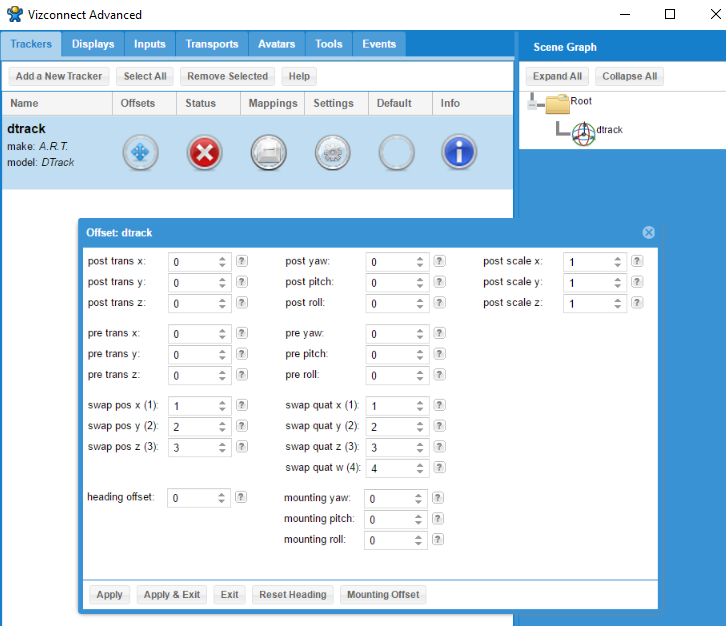This screenshot has width=726, height=626.
Task: Switch to the Displays tab
Action: point(92,44)
